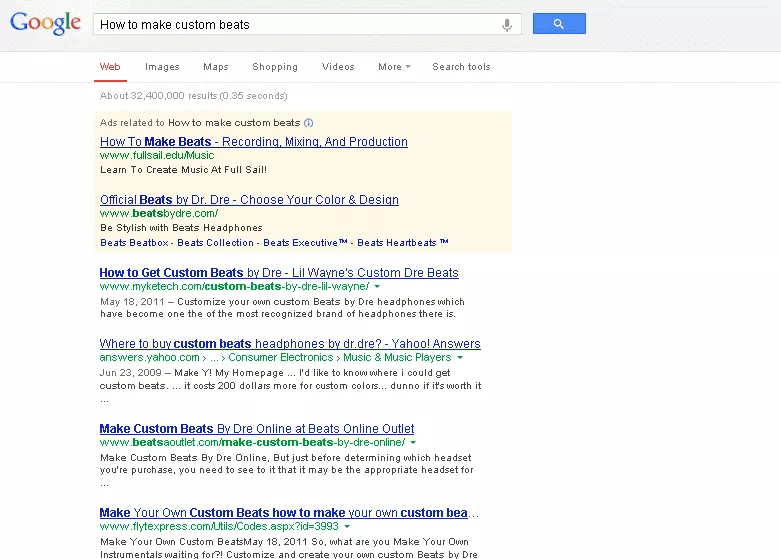The height and width of the screenshot is (559, 781).
Task: Click the www.fullsail.edu/Music ad URL
Action: (157, 155)
